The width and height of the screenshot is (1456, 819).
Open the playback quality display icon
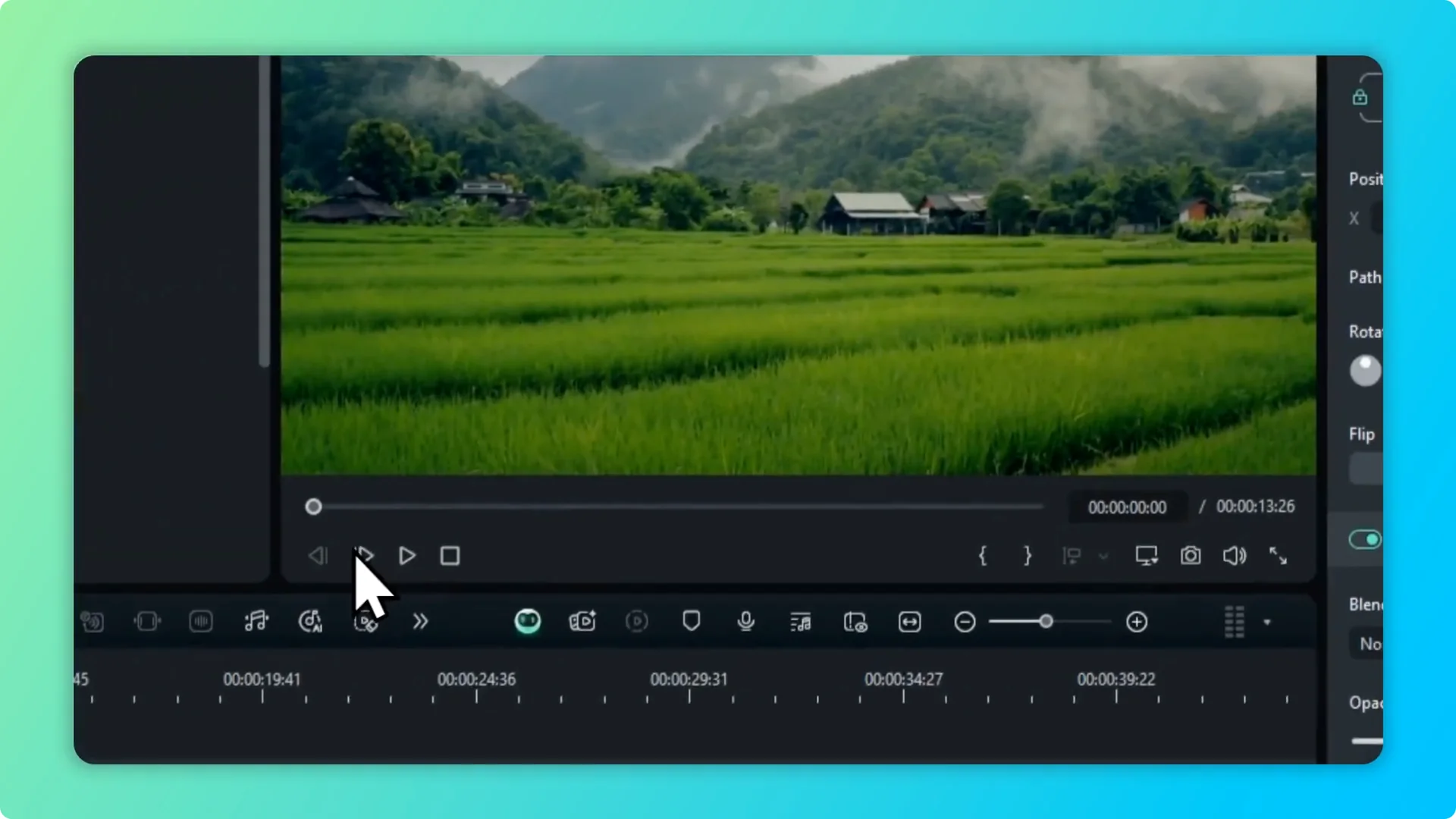coord(1147,556)
